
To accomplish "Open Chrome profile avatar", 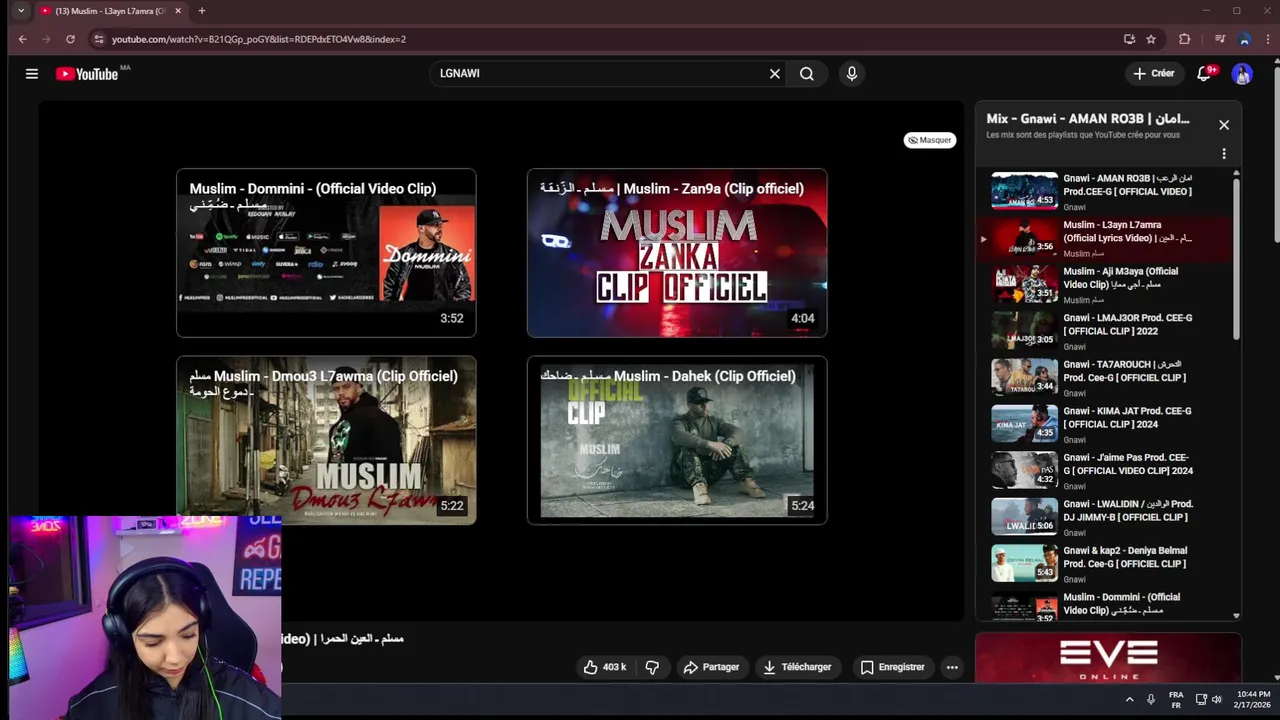I will tap(1244, 39).
